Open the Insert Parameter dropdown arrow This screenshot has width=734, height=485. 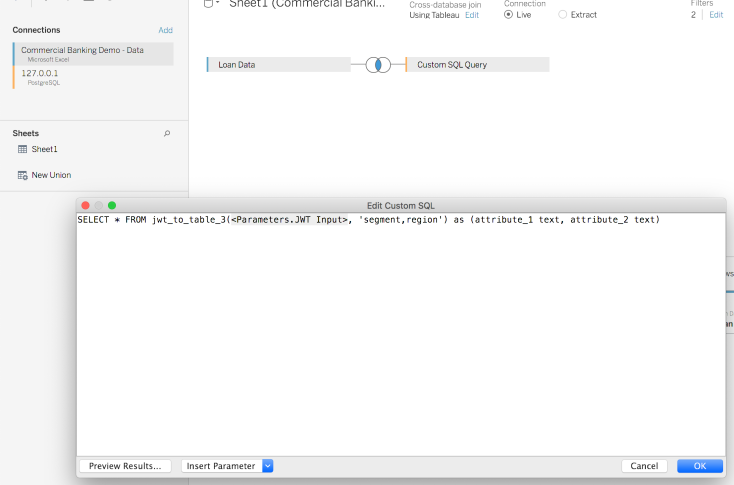tap(268, 466)
